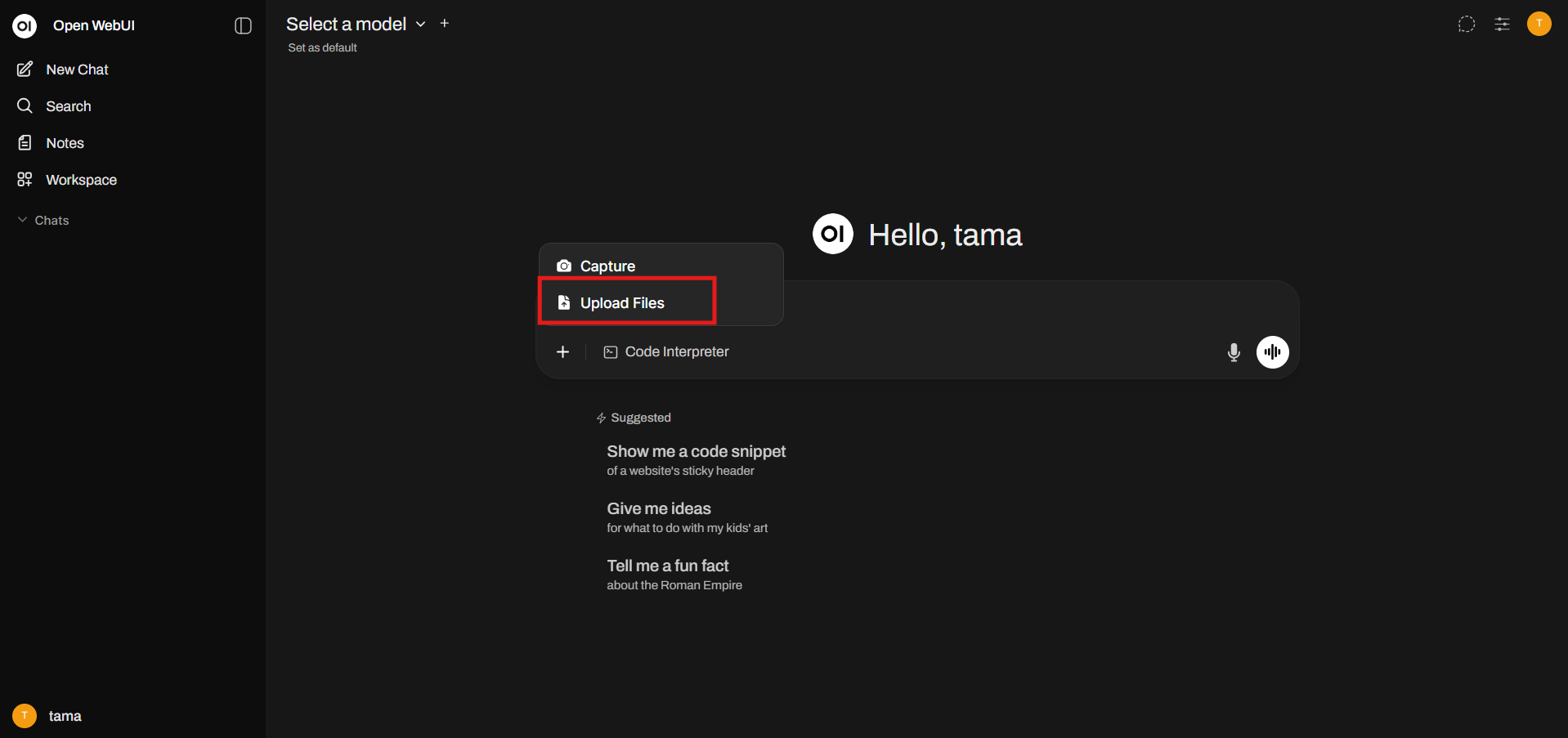Open the Notes section
Image resolution: width=1568 pixels, height=738 pixels.
pyautogui.click(x=65, y=142)
